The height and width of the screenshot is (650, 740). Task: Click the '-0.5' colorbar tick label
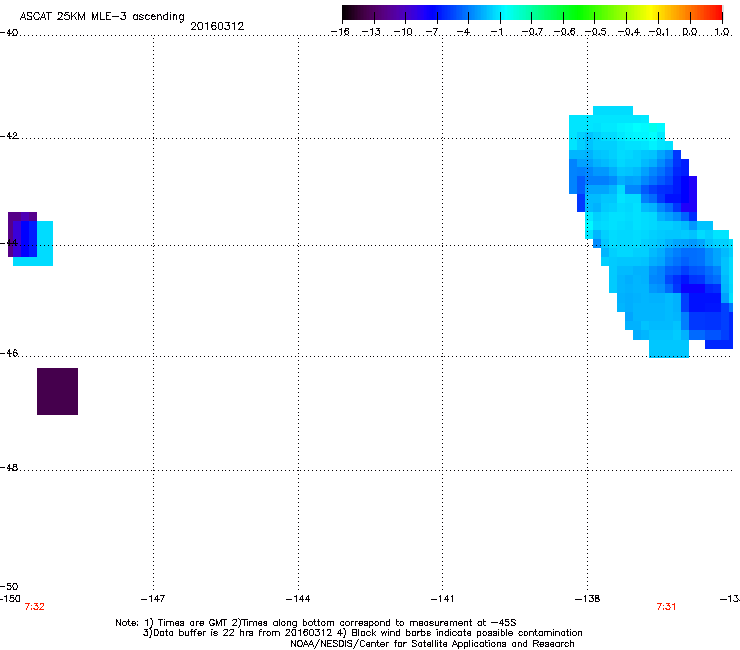[x=595, y=32]
